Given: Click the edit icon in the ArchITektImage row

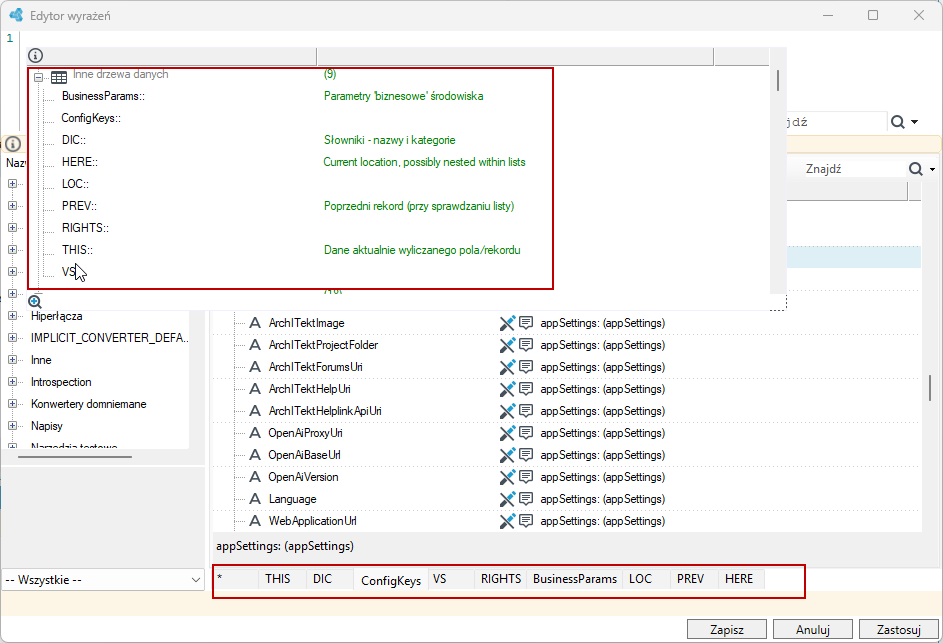Looking at the screenshot, I should [x=508, y=324].
